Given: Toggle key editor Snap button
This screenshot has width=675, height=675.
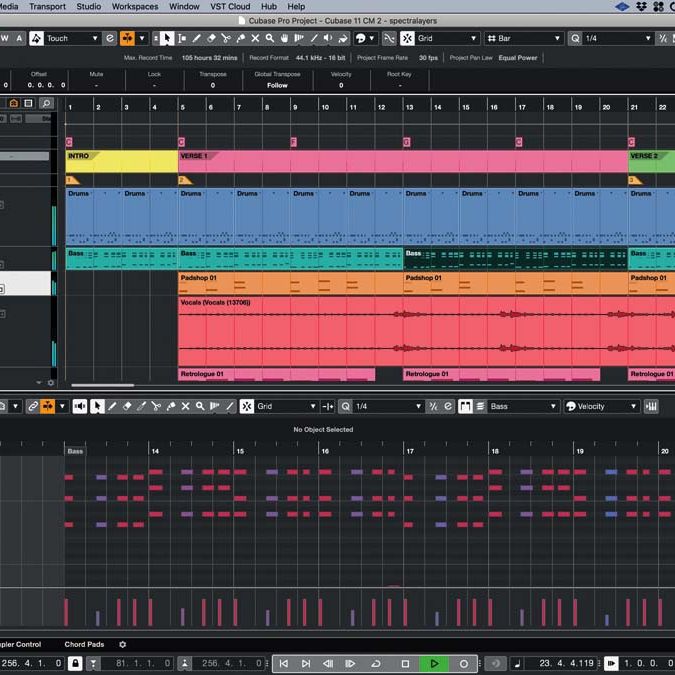Looking at the screenshot, I should click(247, 406).
